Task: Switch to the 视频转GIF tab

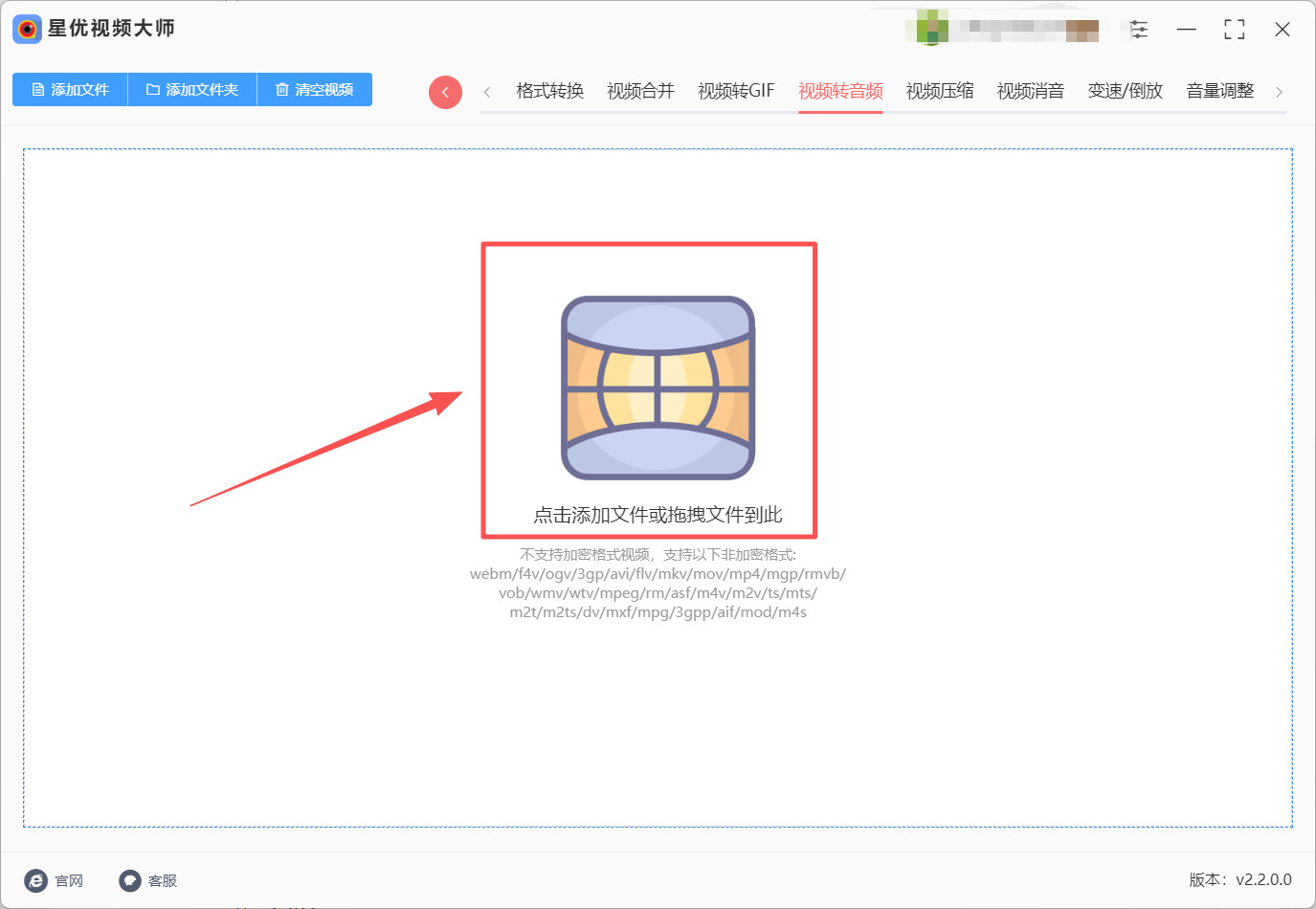Action: tap(736, 91)
